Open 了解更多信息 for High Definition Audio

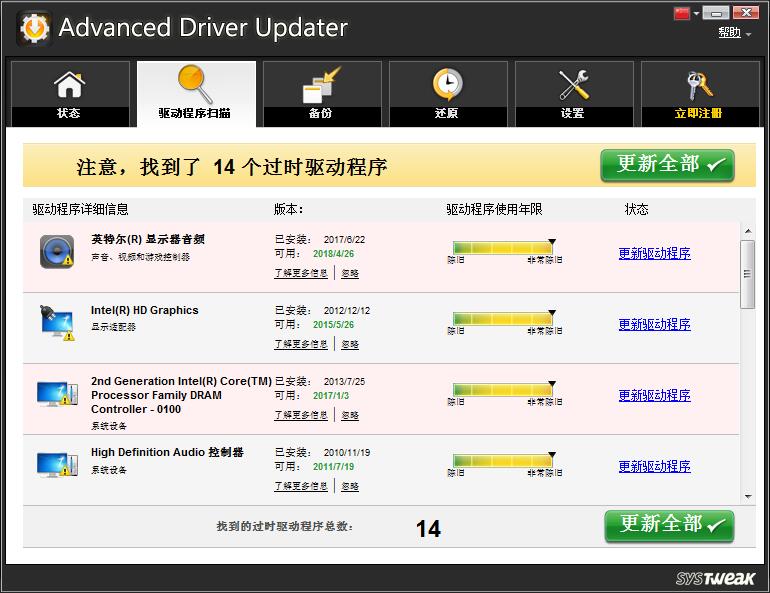301,486
